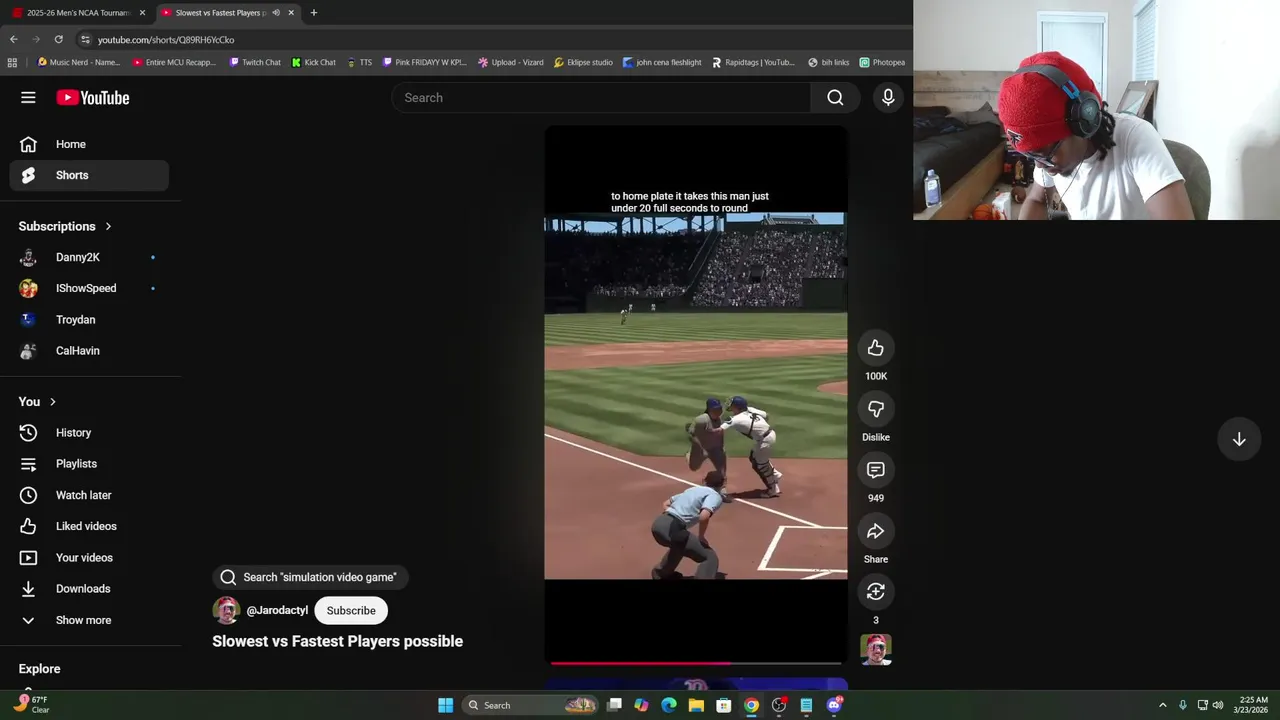Open watch History

(90, 433)
